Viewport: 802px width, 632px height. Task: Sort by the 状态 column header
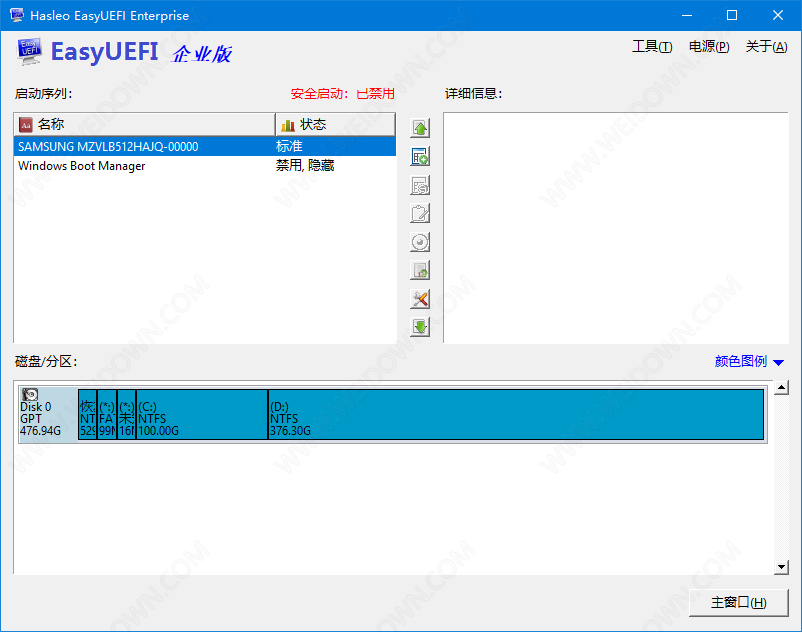[x=336, y=124]
